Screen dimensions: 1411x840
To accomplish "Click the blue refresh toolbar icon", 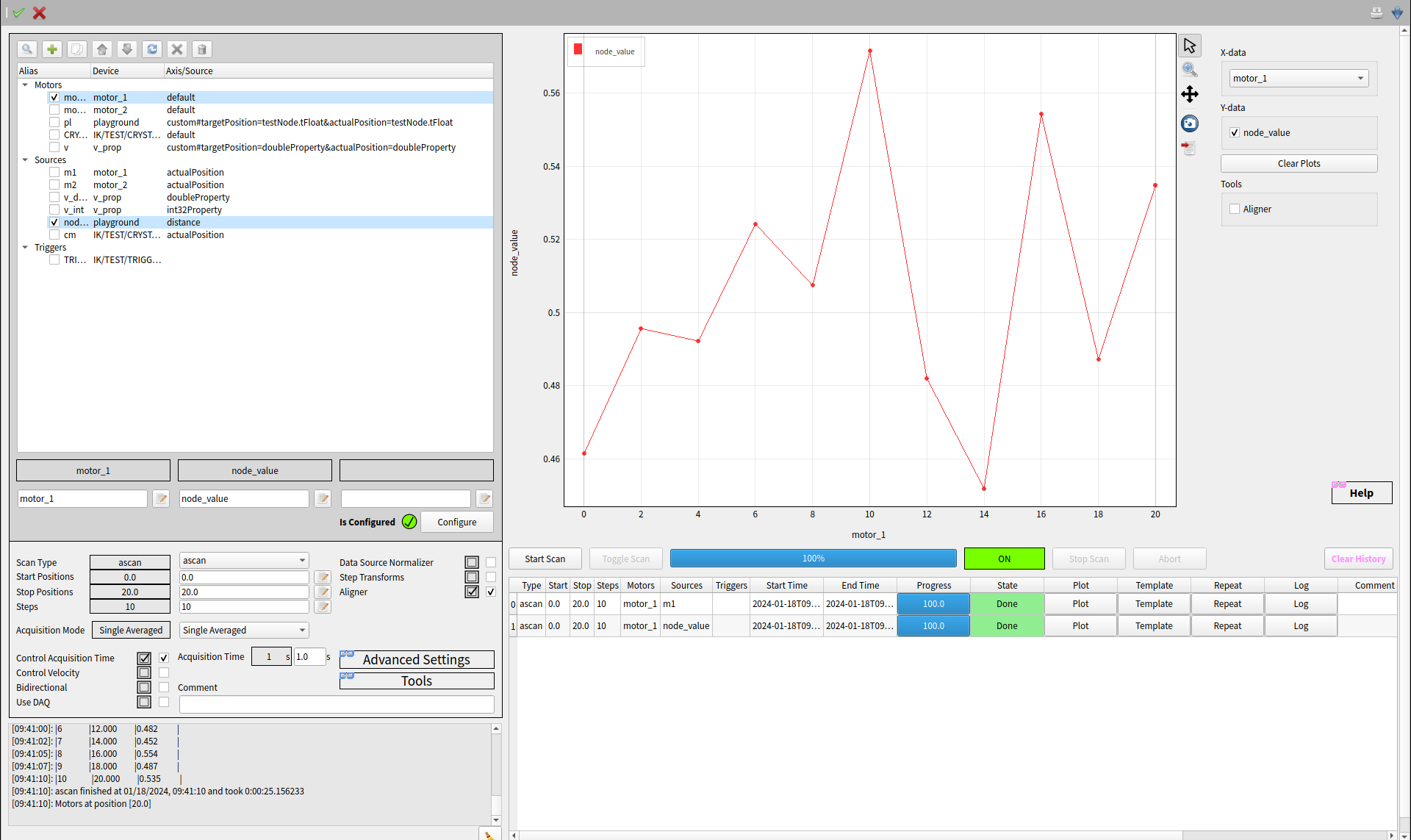I will tap(152, 49).
